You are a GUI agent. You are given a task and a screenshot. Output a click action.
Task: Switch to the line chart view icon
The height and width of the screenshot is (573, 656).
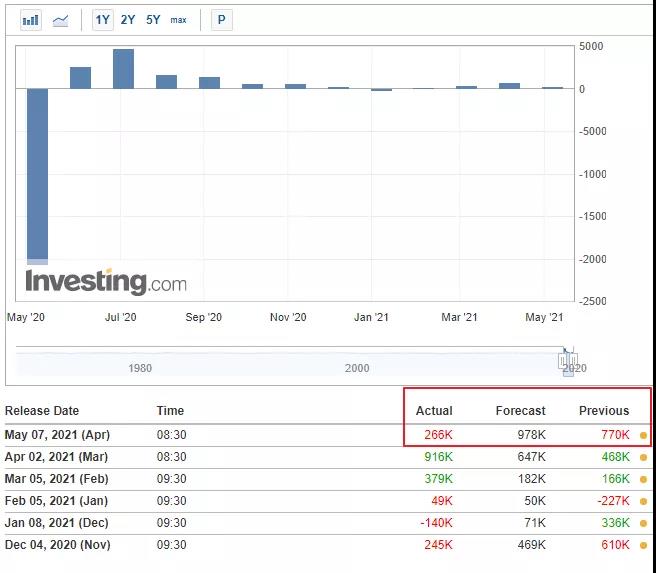pos(61,20)
